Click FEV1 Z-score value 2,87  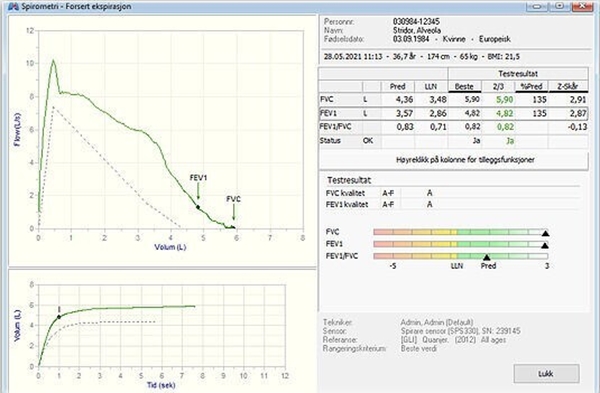577,113
